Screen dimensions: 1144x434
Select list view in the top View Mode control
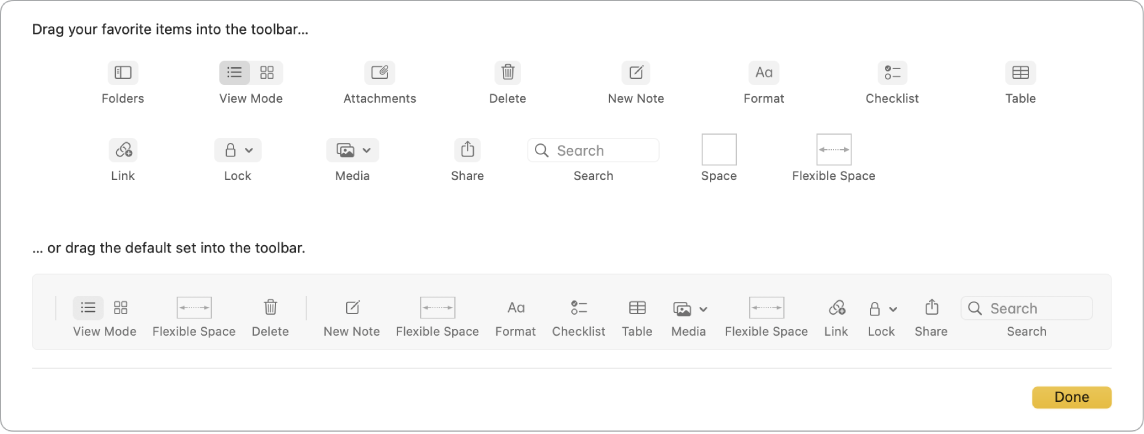click(235, 73)
